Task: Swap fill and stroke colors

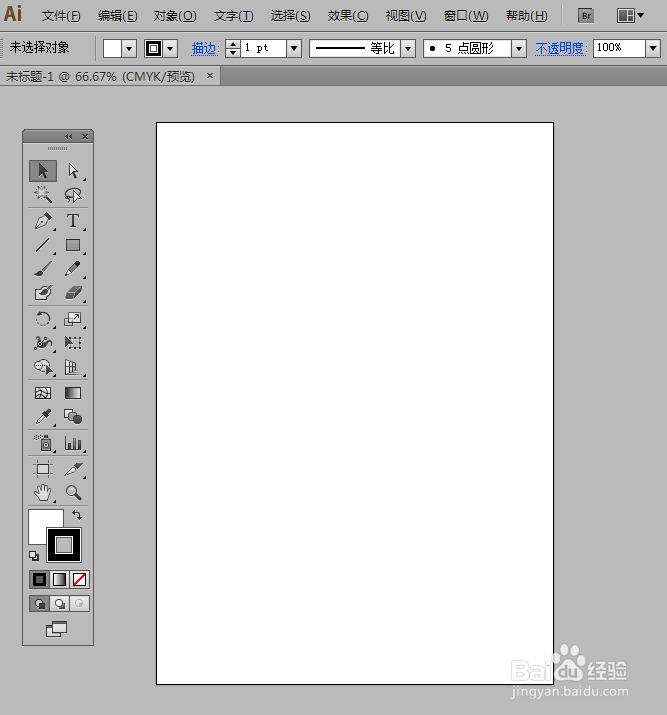Action: (77, 515)
